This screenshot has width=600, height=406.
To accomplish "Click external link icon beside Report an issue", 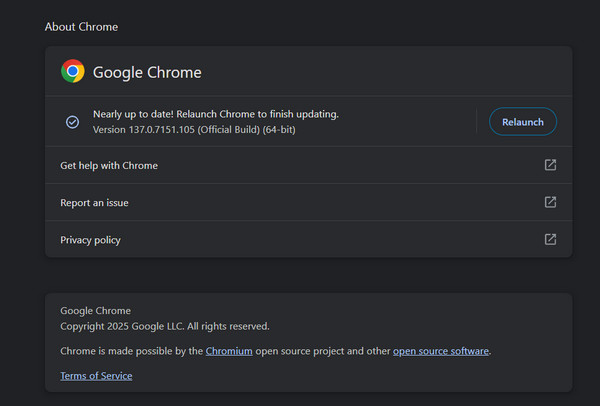I will click(550, 202).
